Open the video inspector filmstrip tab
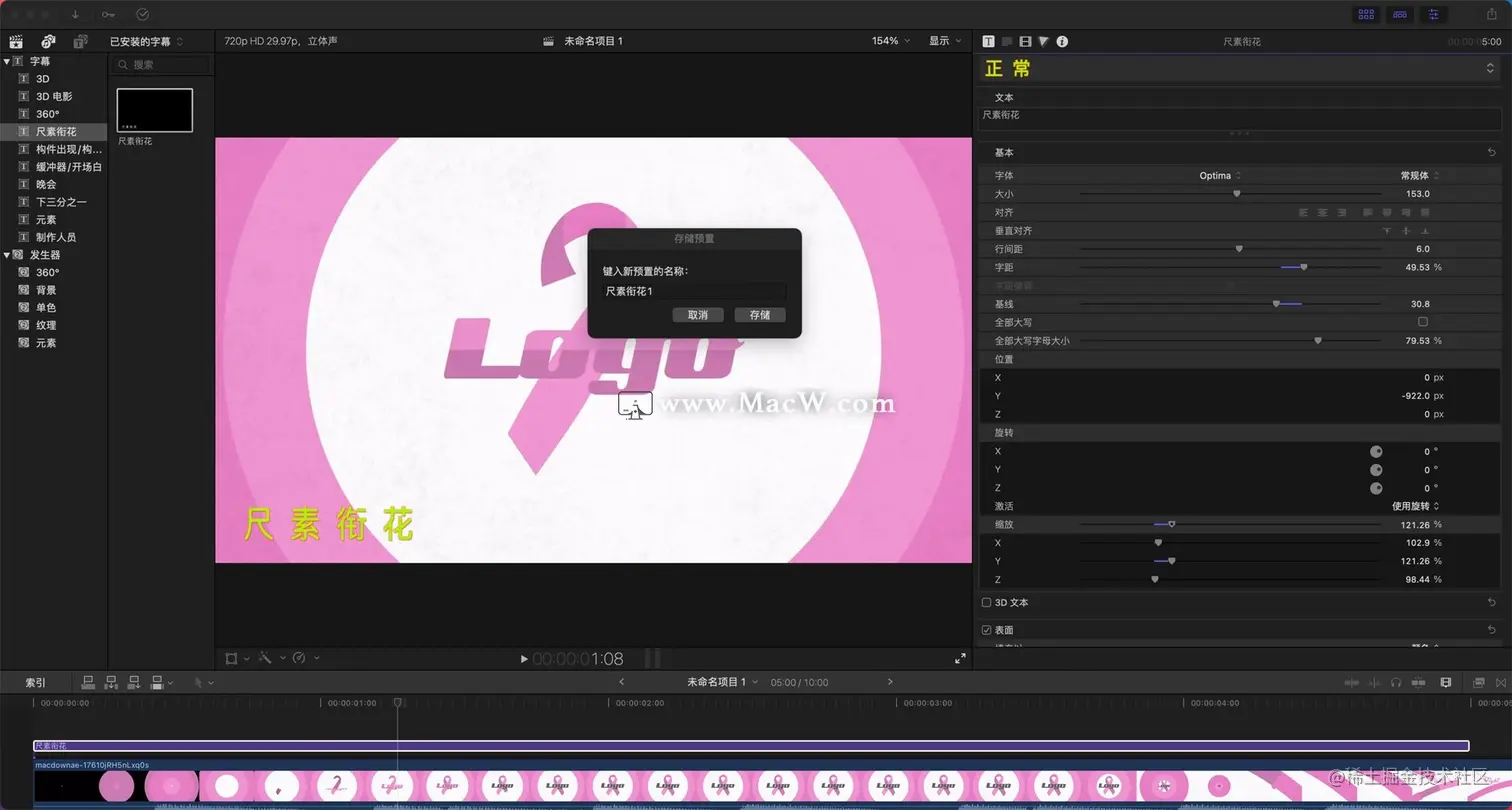The width and height of the screenshot is (1512, 810). pos(1025,41)
